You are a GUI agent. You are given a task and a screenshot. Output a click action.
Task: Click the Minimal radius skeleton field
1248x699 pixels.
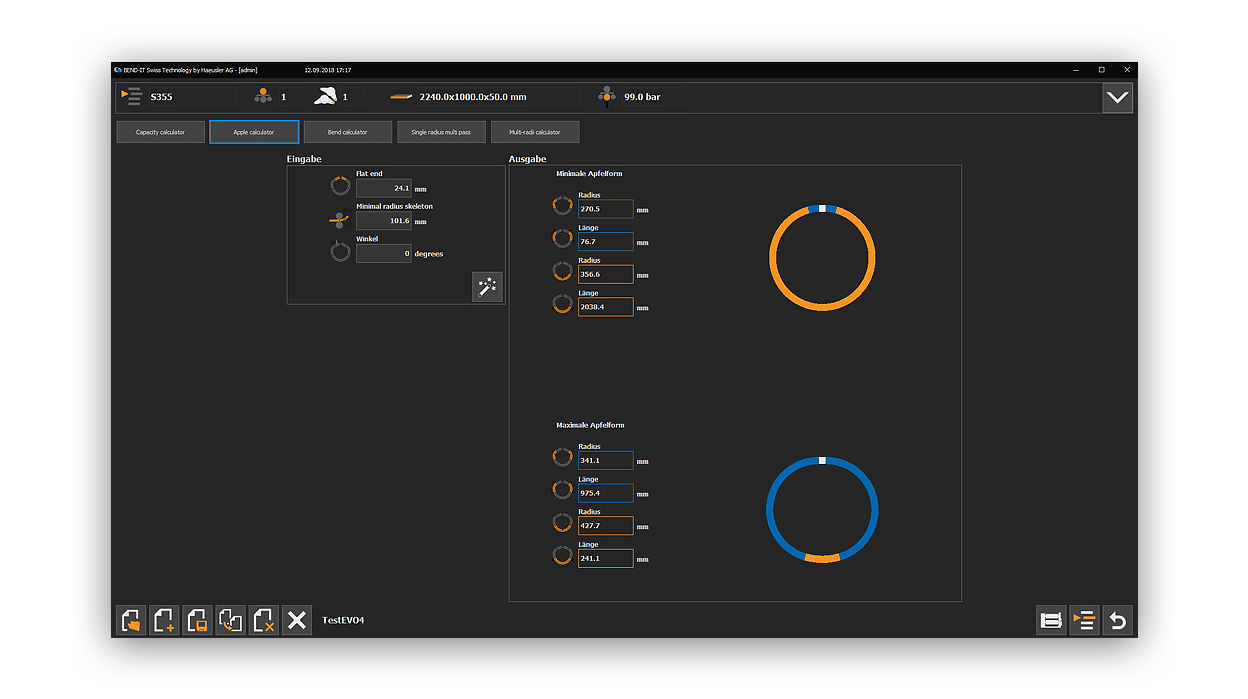pyautogui.click(x=384, y=221)
